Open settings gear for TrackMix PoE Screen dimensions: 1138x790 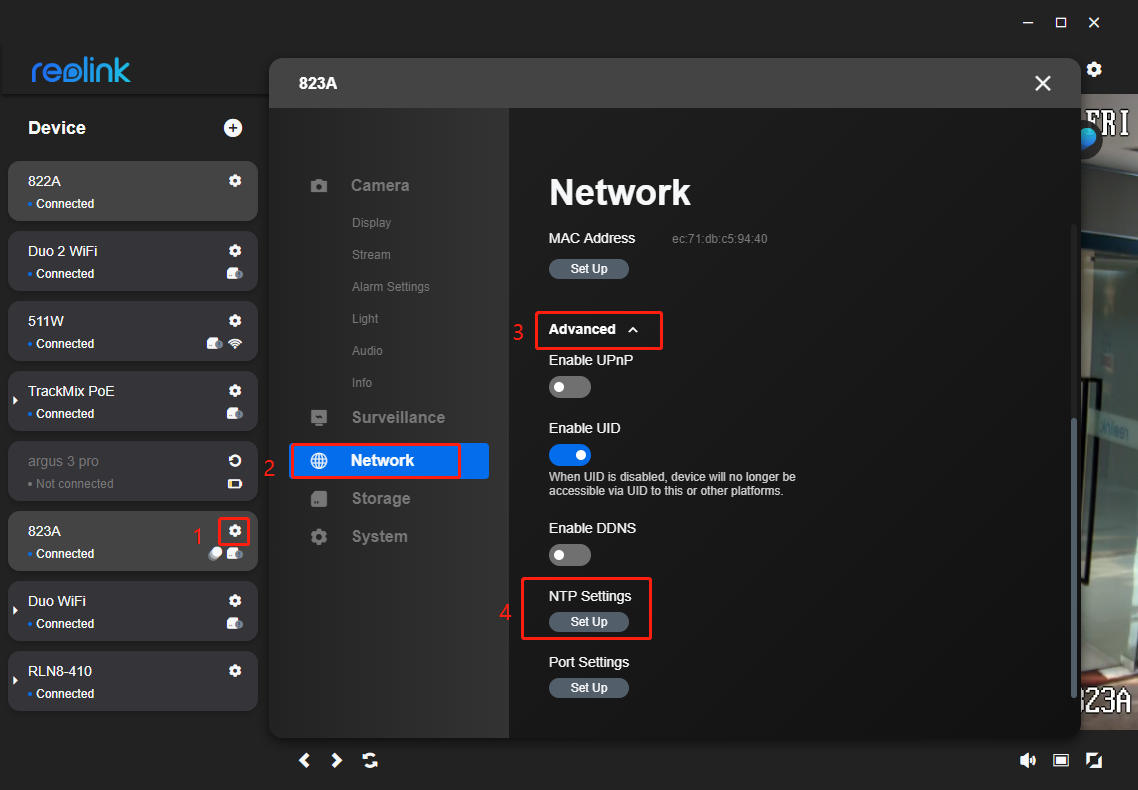(x=235, y=390)
